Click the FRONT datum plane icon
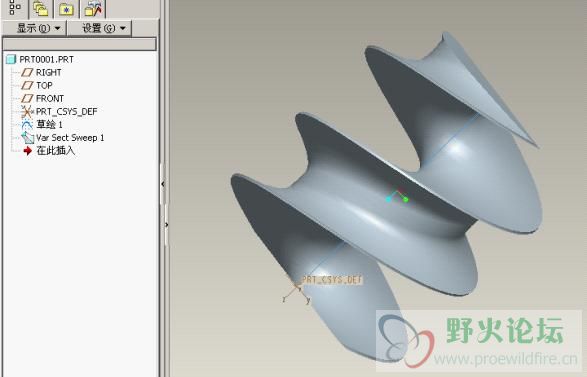 [x=27, y=98]
